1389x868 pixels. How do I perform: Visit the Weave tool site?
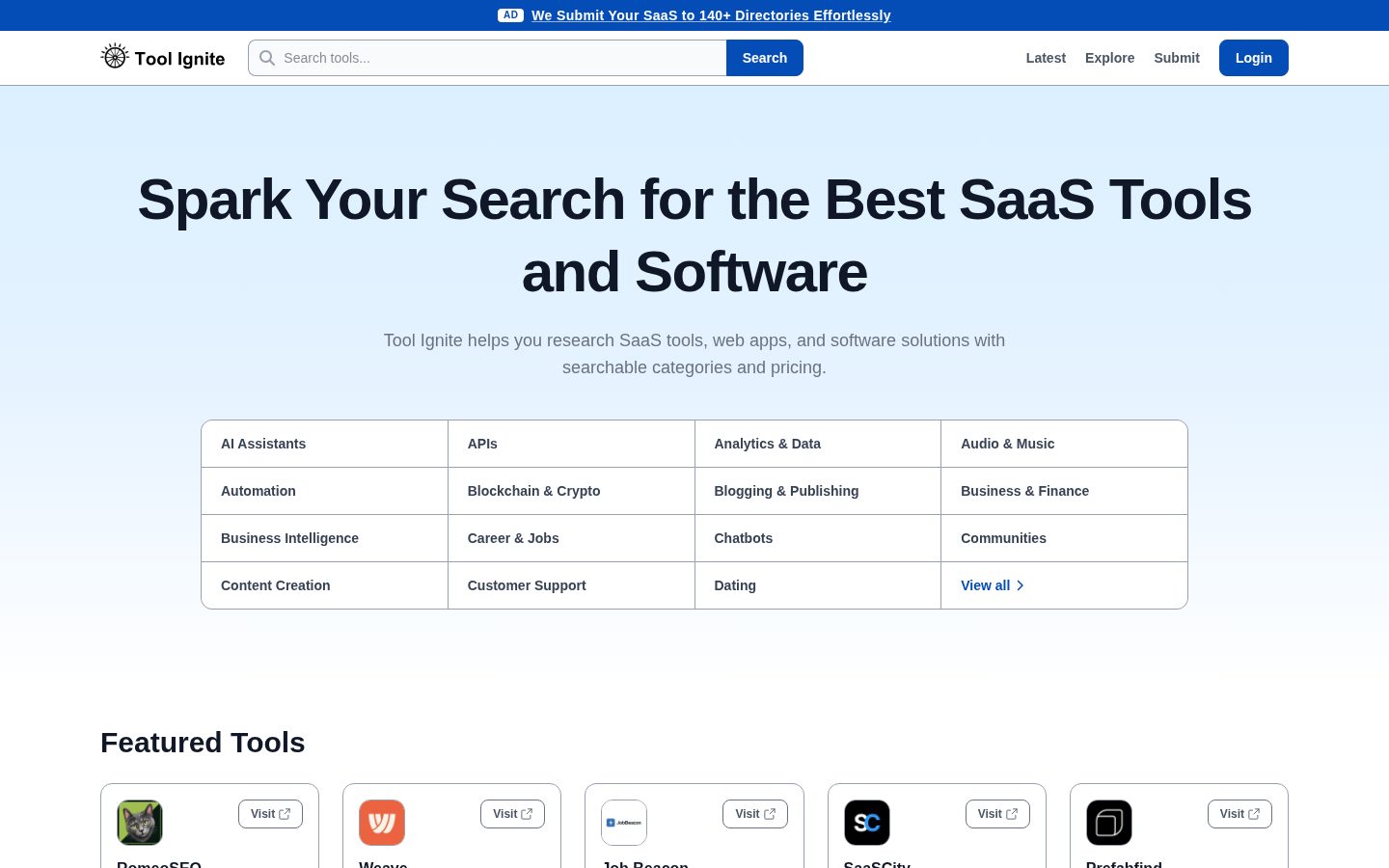click(512, 814)
